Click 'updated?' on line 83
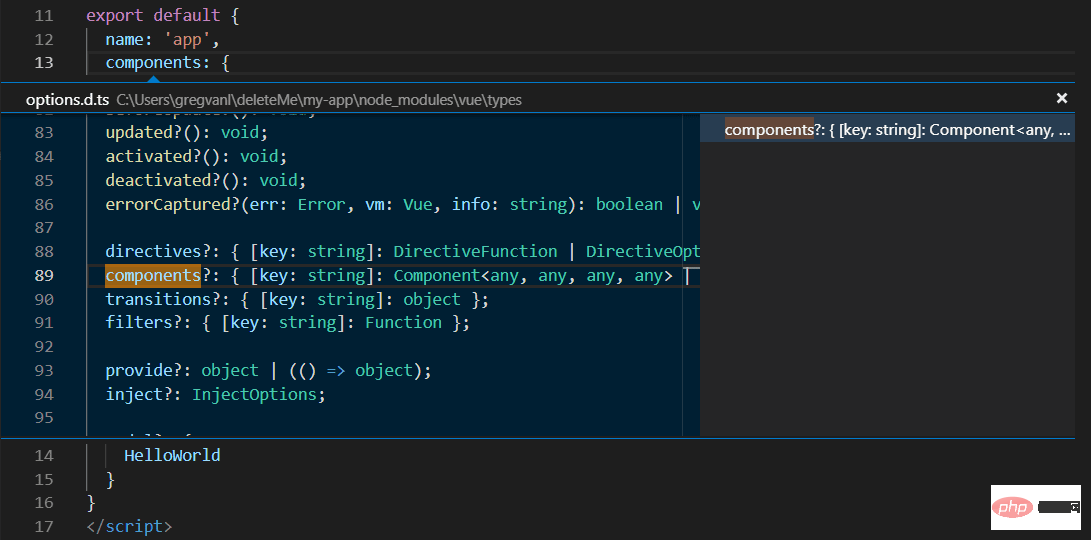This screenshot has height=540, width=1091. pyautogui.click(x=144, y=132)
